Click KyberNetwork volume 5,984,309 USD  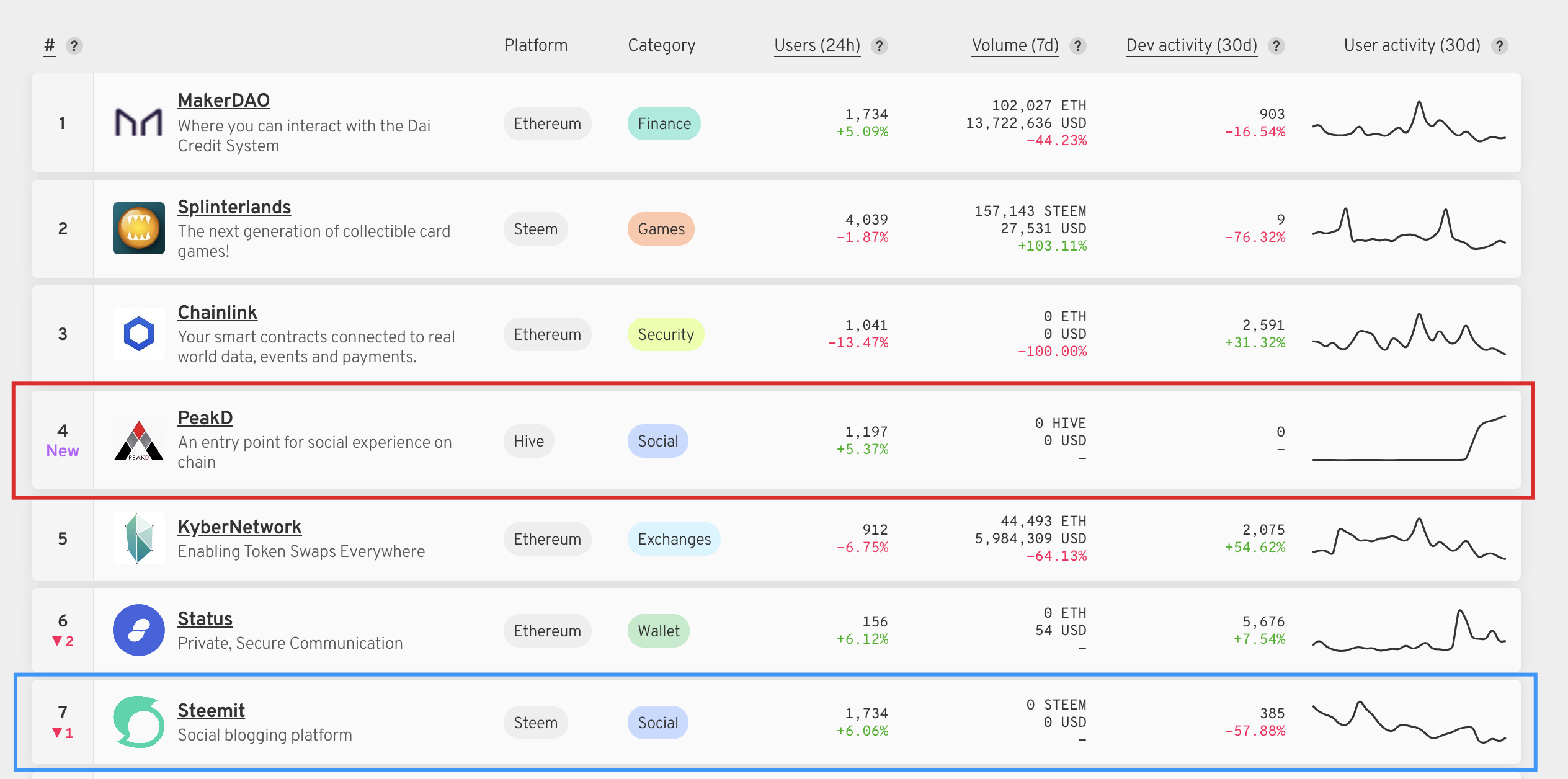pos(1031,538)
